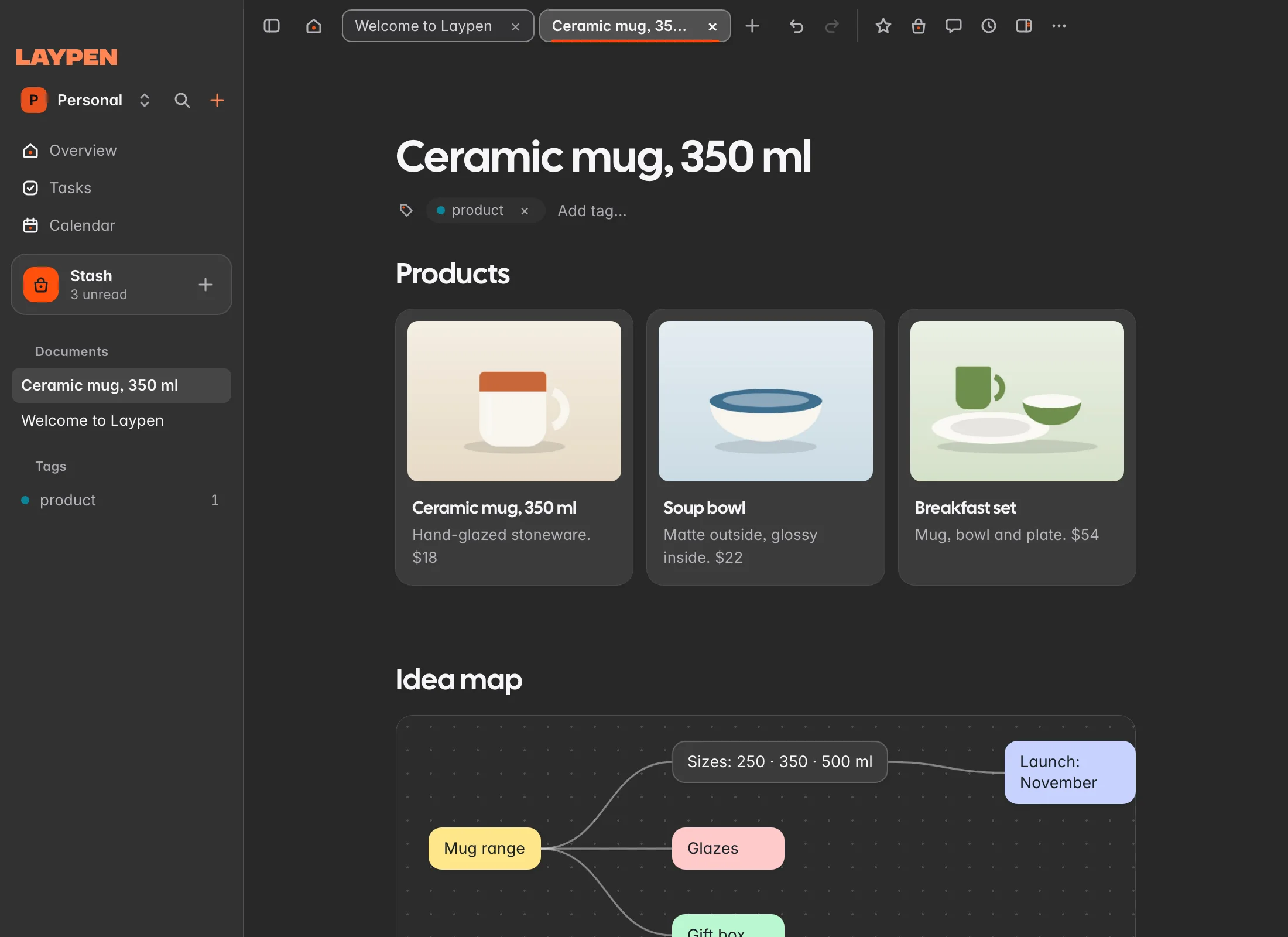The width and height of the screenshot is (1288, 937).
Task: Click the tag icon beside product tag
Action: (406, 210)
